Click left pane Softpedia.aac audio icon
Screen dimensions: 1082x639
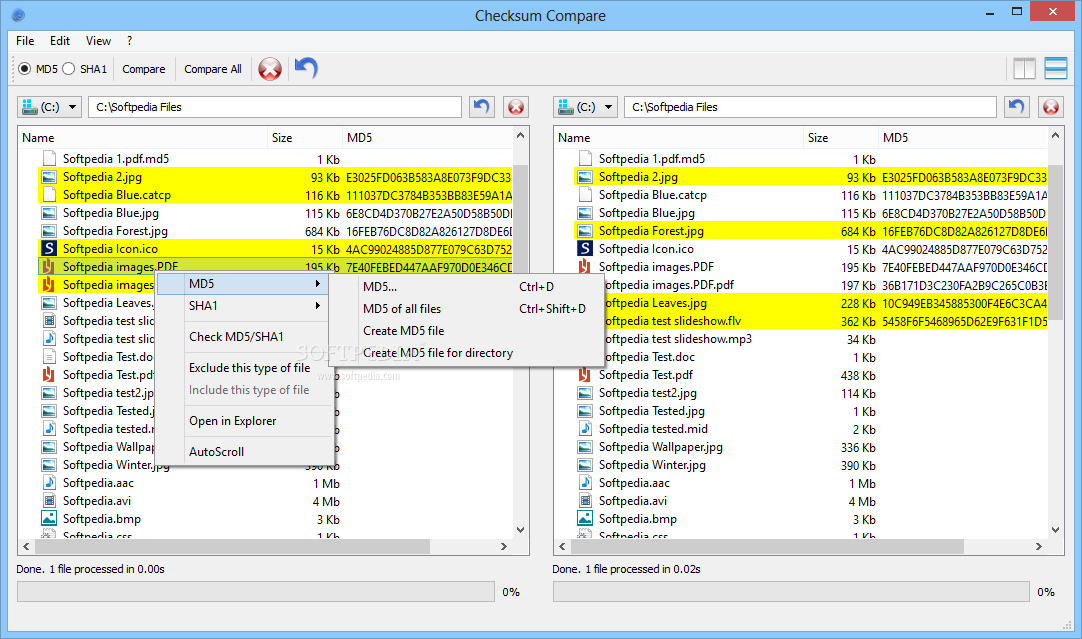[48, 482]
